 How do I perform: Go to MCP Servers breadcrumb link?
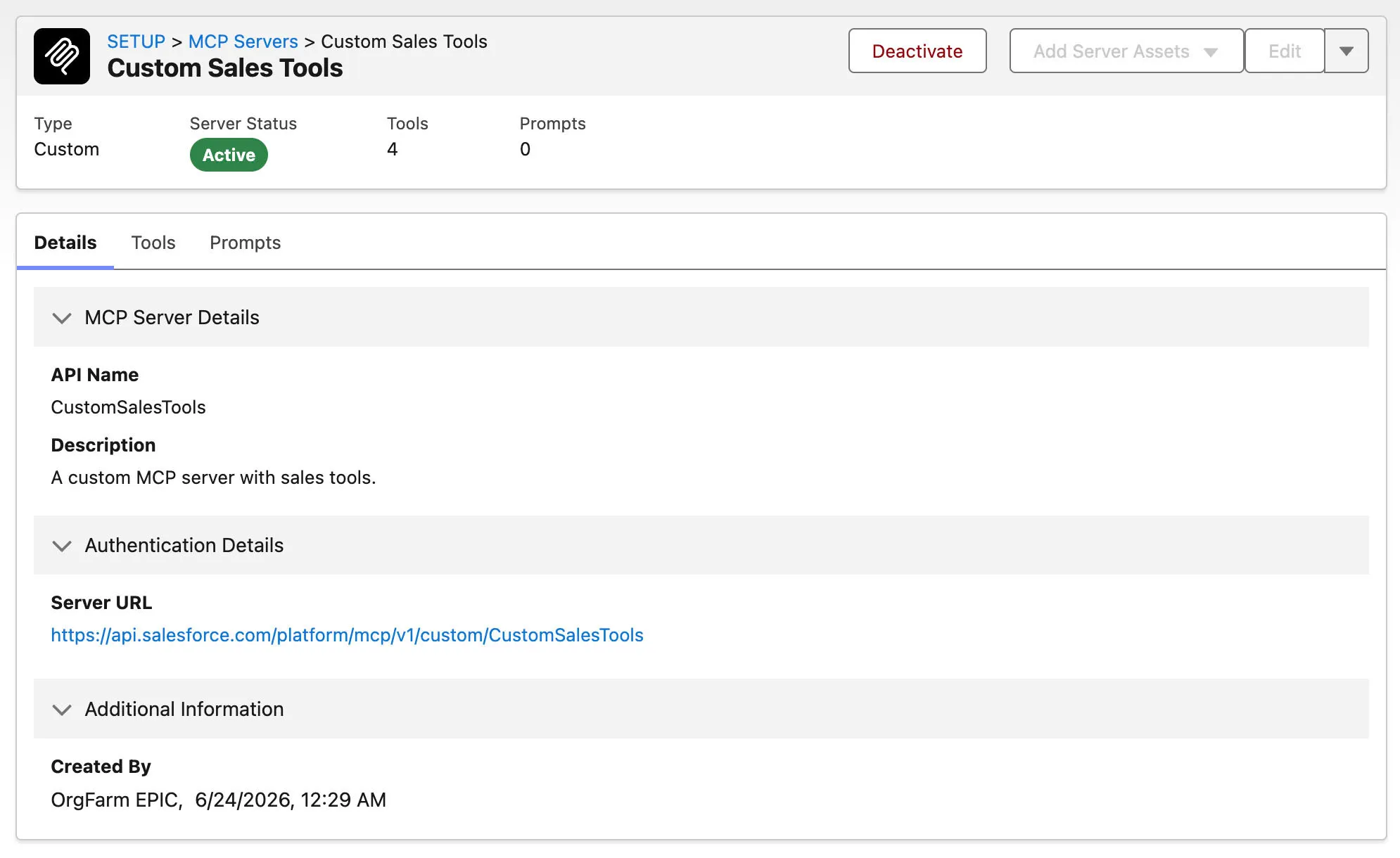243,41
